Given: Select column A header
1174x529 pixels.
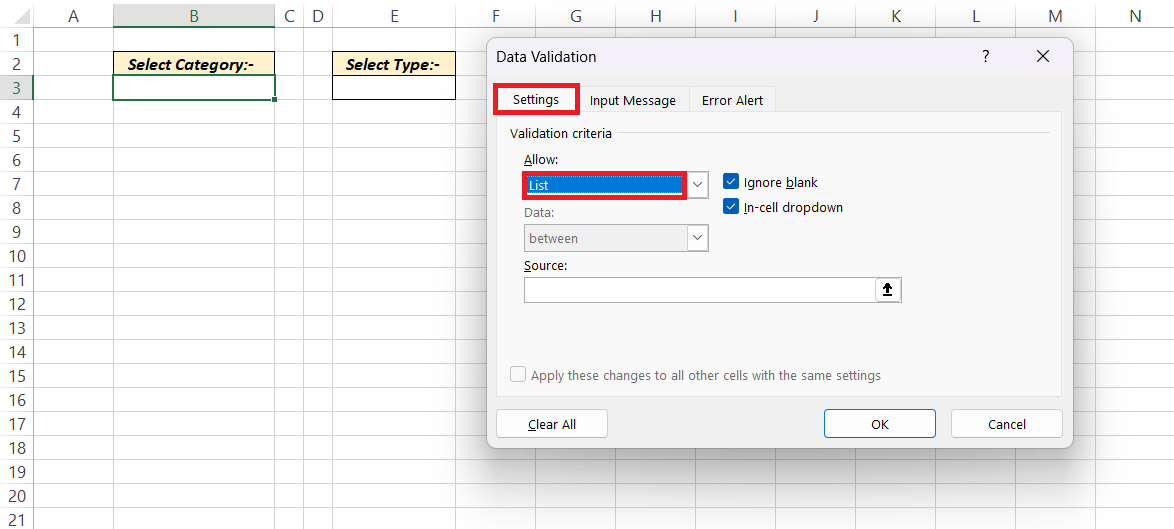Looking at the screenshot, I should [x=73, y=16].
